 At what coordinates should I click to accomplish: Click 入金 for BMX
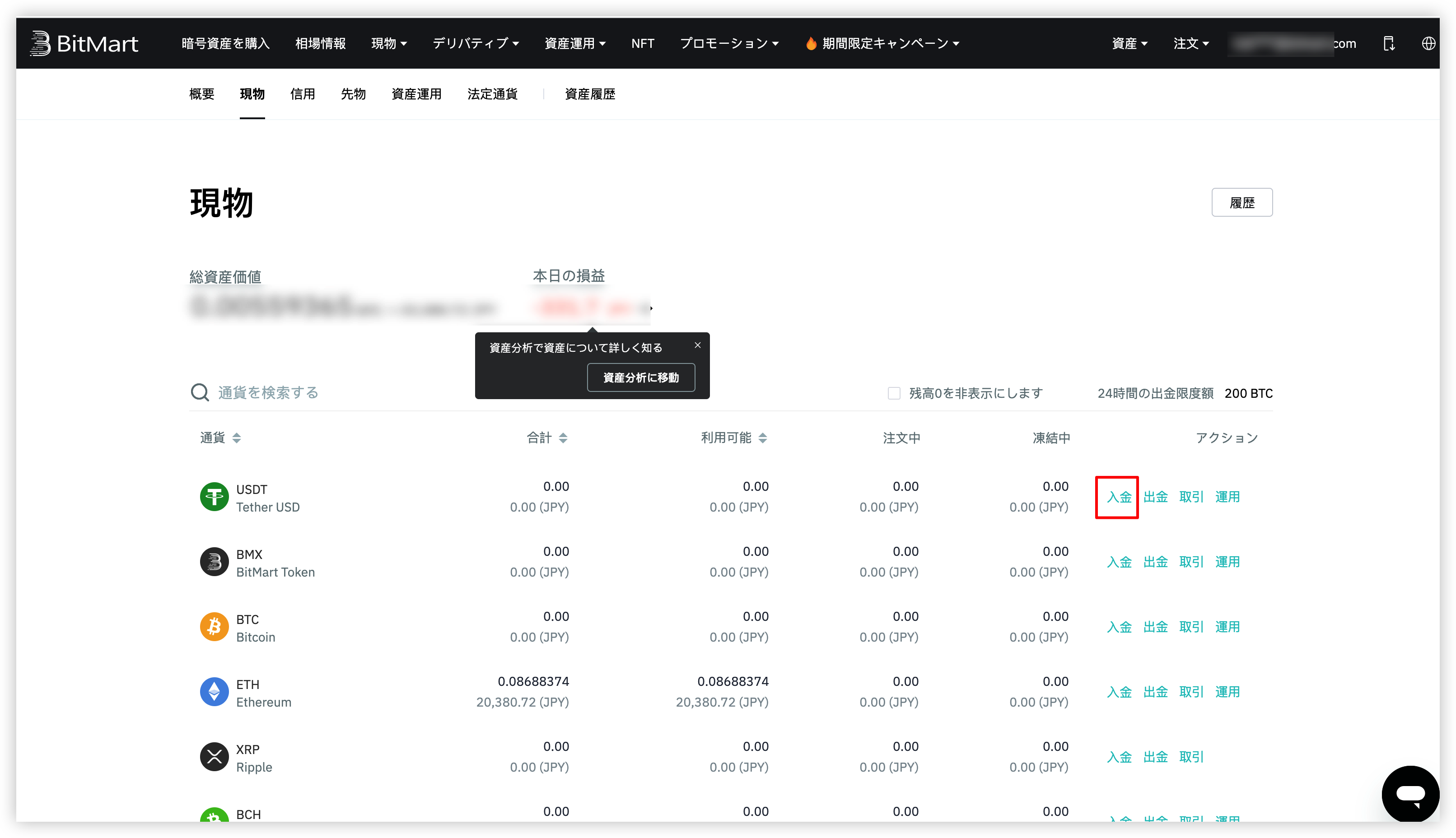[1120, 562]
